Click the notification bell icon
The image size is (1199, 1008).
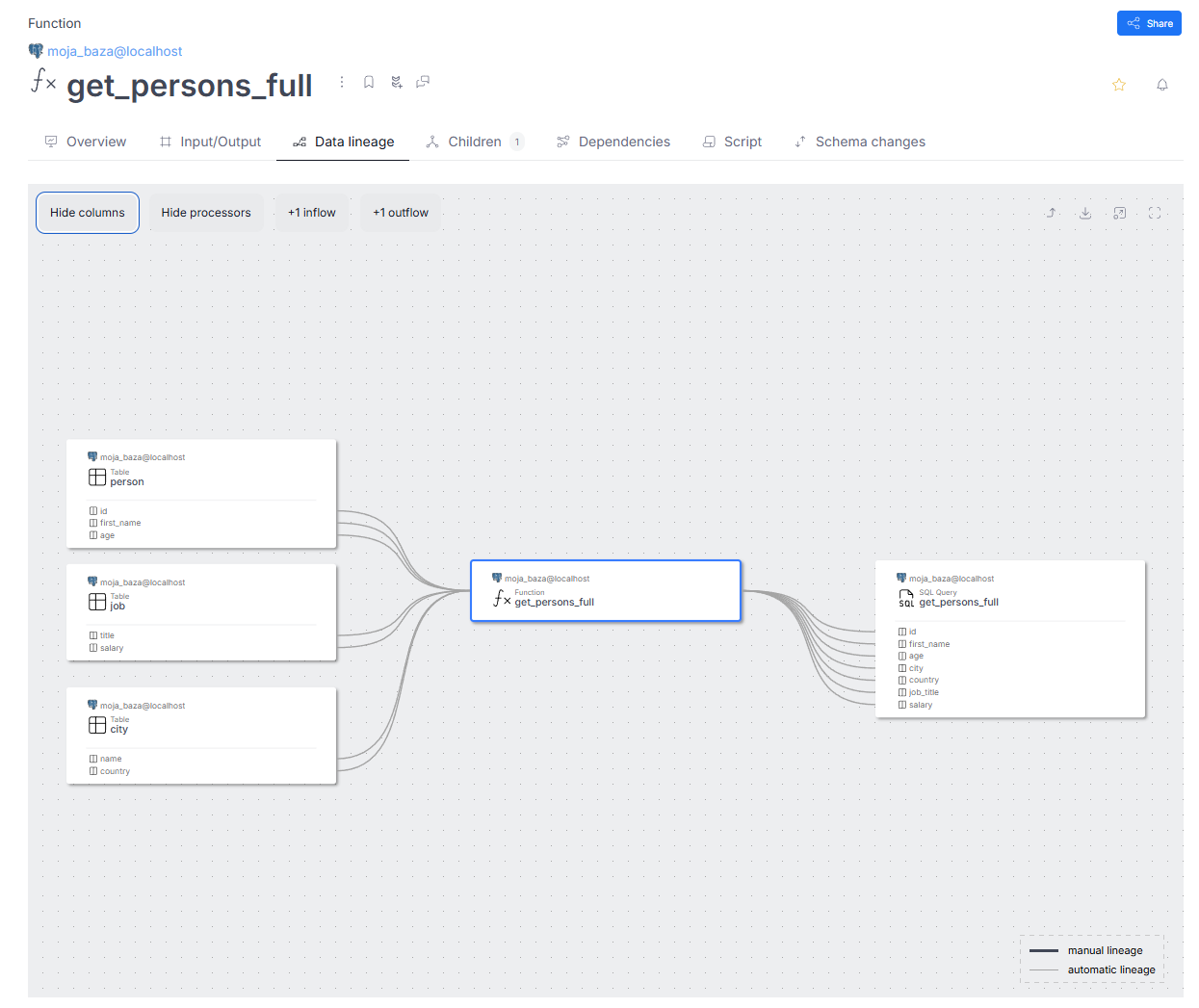click(x=1162, y=85)
